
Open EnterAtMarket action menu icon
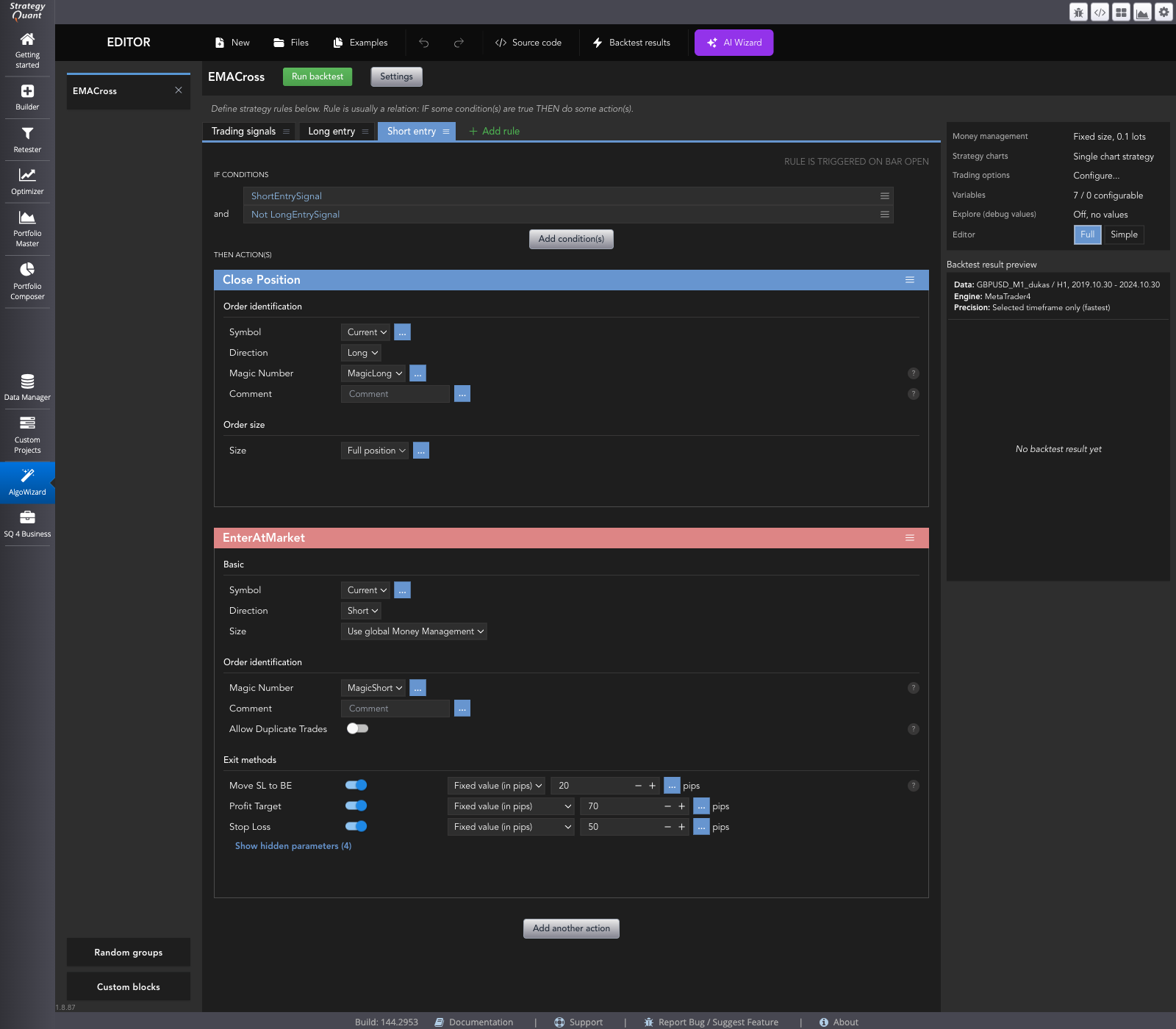click(x=910, y=538)
